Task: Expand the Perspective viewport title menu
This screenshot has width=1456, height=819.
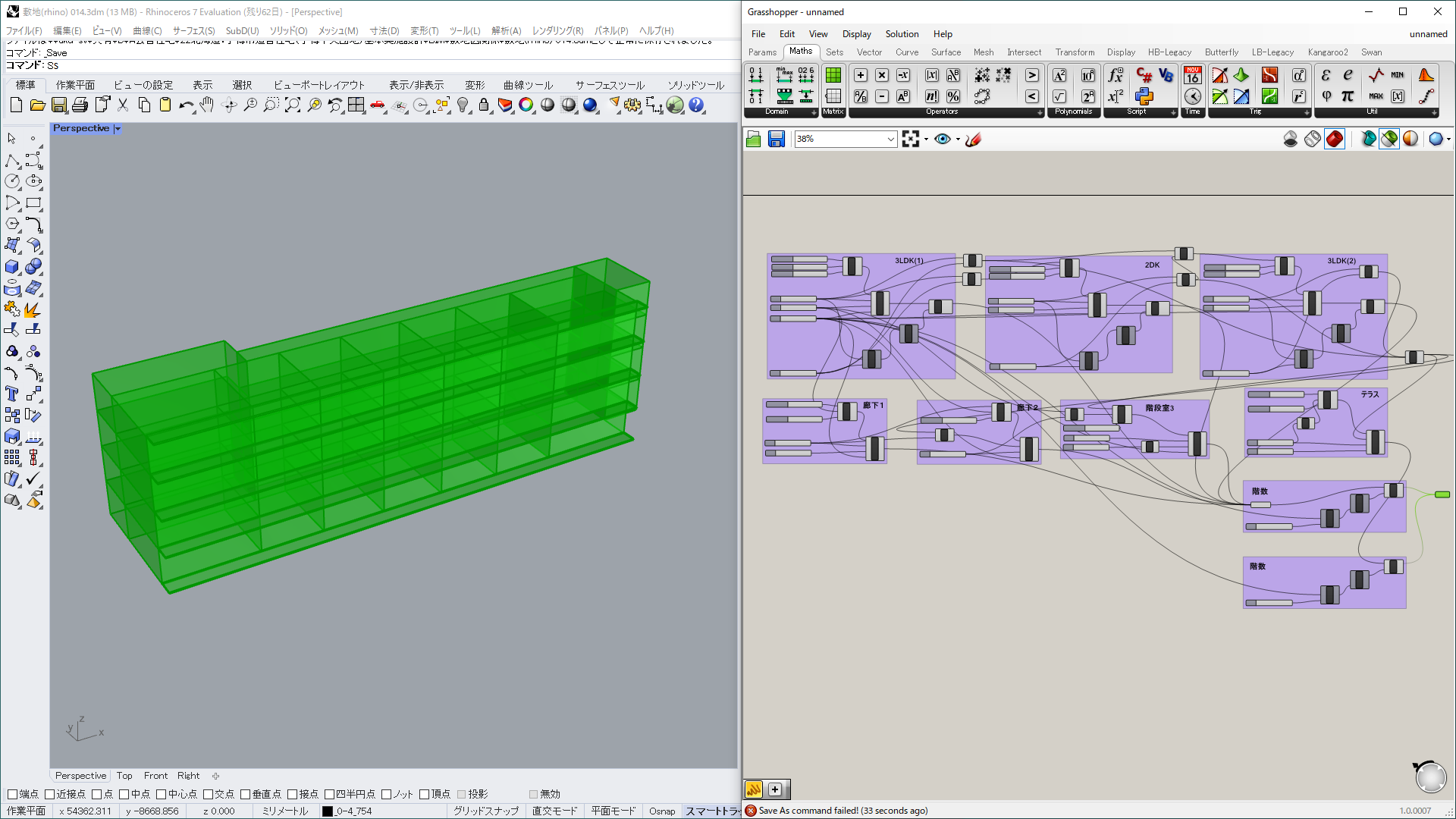Action: pyautogui.click(x=118, y=129)
